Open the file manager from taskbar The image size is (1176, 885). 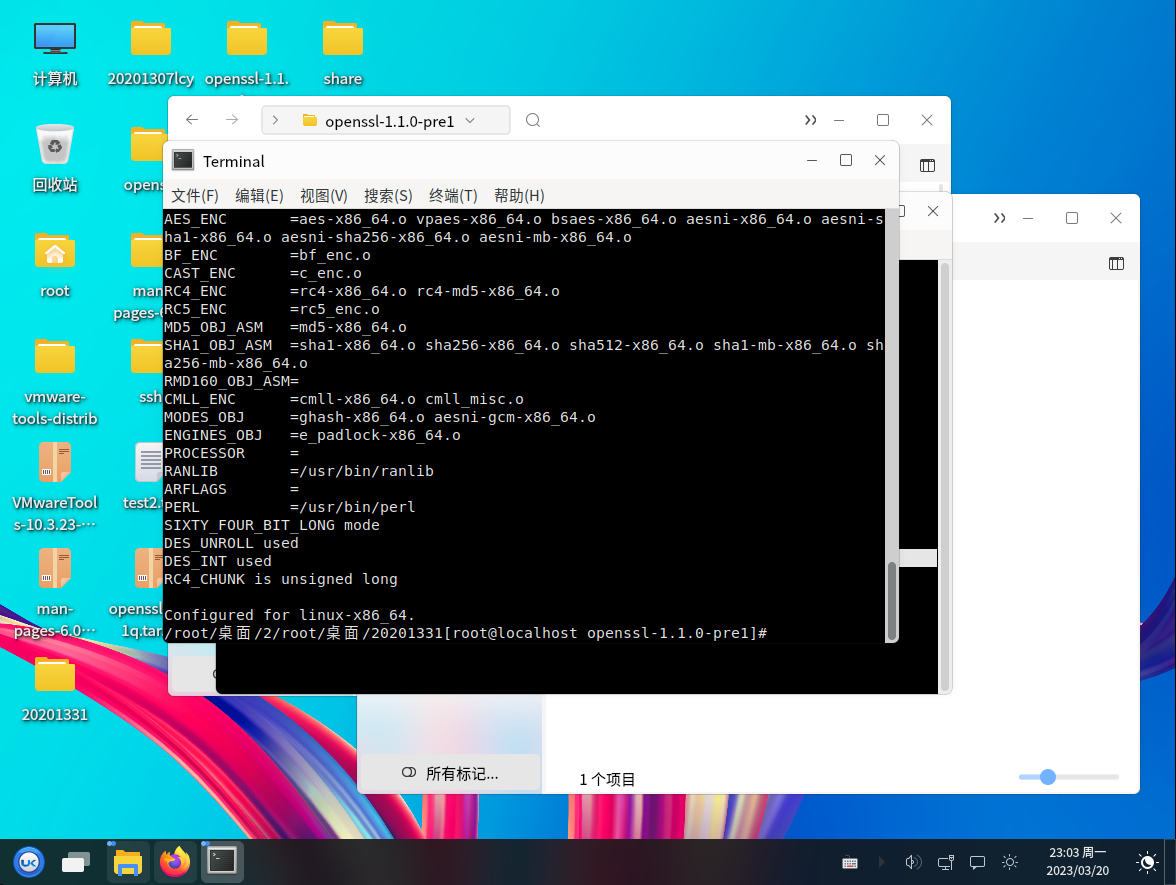click(128, 861)
